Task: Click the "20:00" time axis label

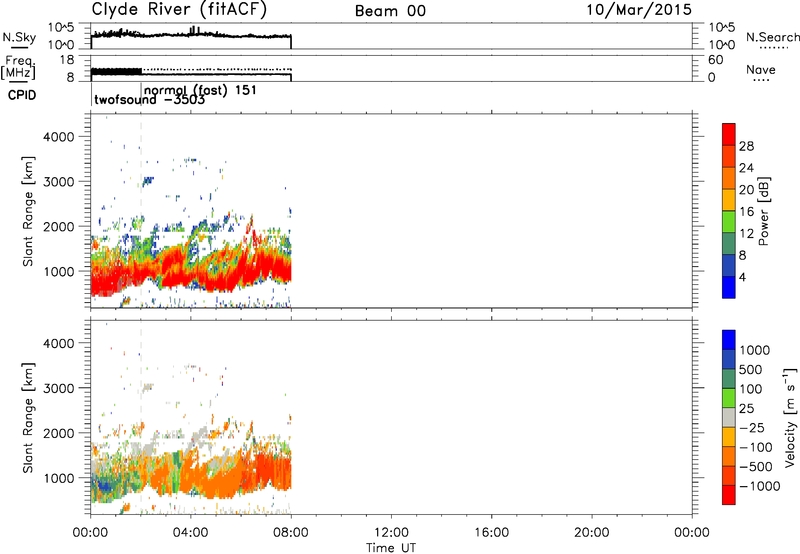Action: click(x=592, y=533)
